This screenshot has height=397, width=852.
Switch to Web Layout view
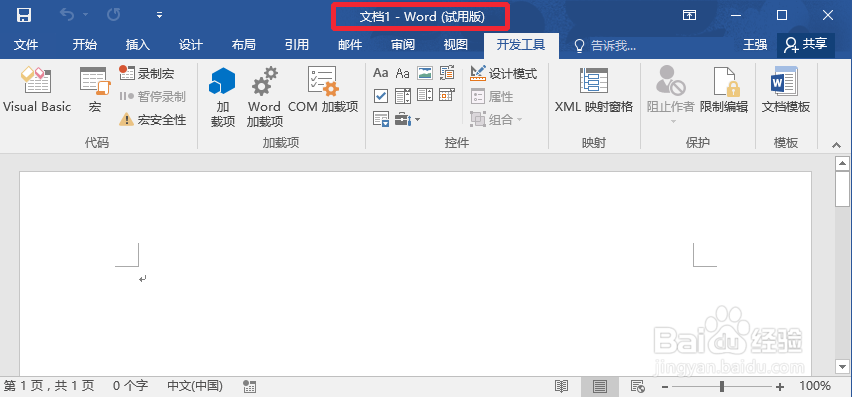click(637, 387)
